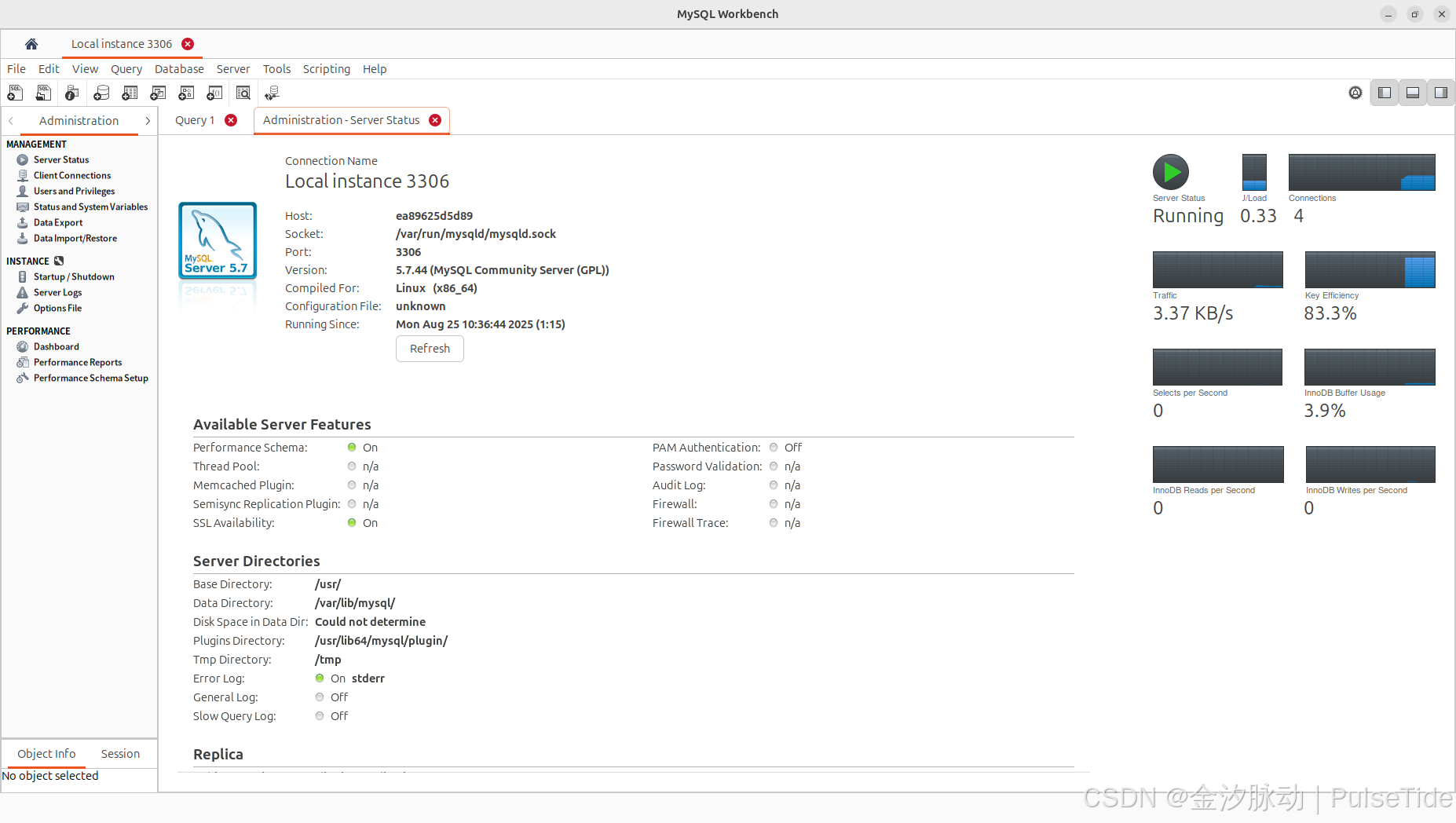This screenshot has height=823, width=1456.
Task: Open Options File
Action: tap(57, 308)
